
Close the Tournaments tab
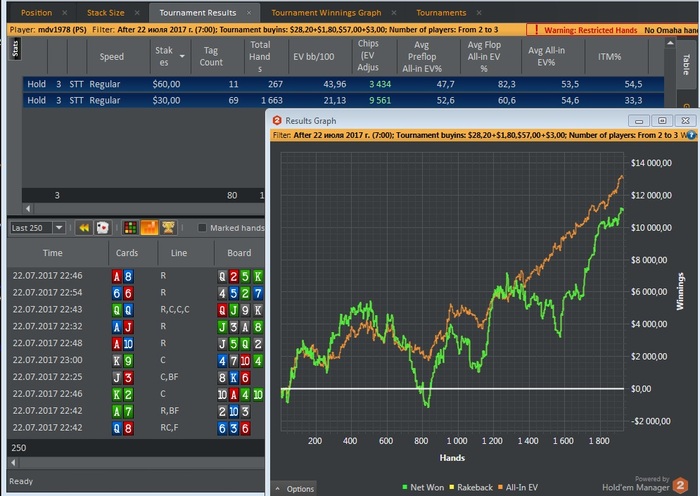coord(479,13)
